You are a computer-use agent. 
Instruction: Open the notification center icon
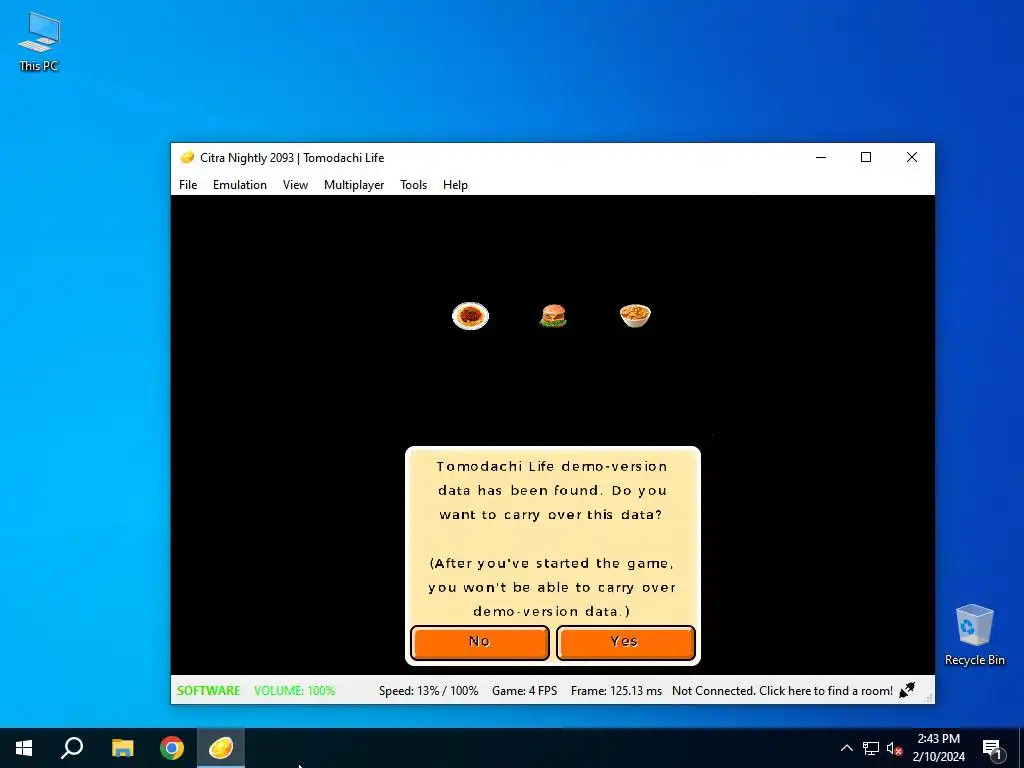pos(992,749)
